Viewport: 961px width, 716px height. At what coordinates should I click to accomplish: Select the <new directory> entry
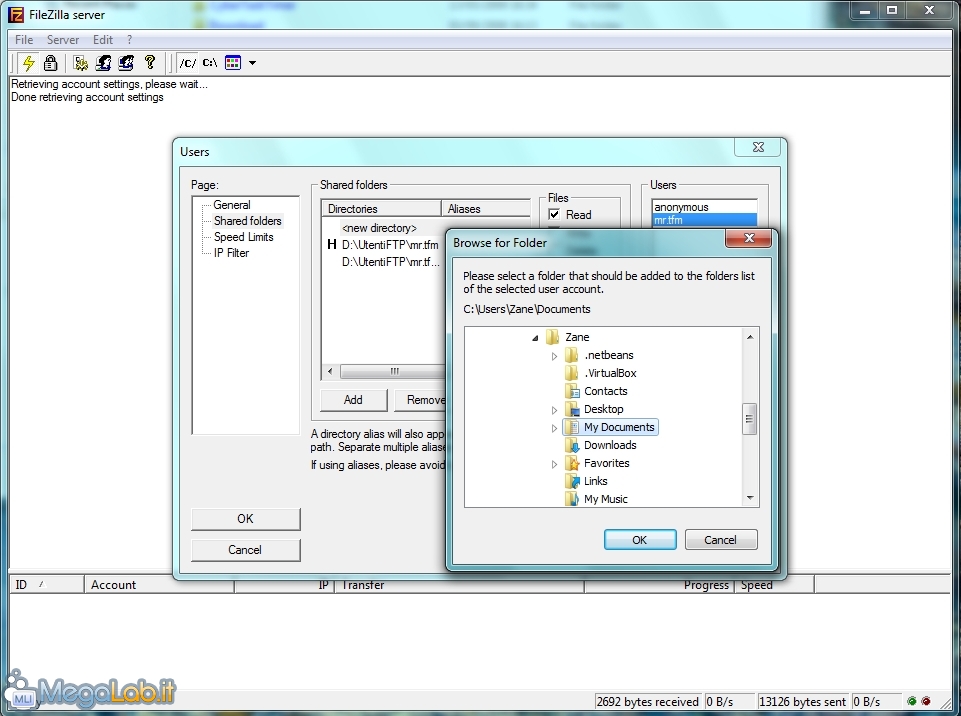[x=379, y=228]
